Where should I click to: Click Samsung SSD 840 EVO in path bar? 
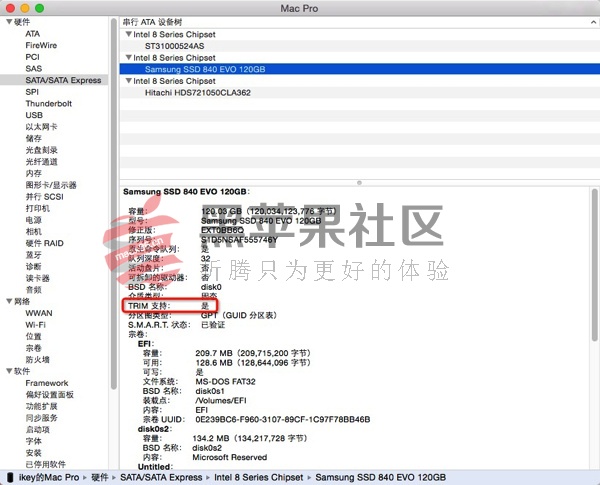tap(380, 477)
